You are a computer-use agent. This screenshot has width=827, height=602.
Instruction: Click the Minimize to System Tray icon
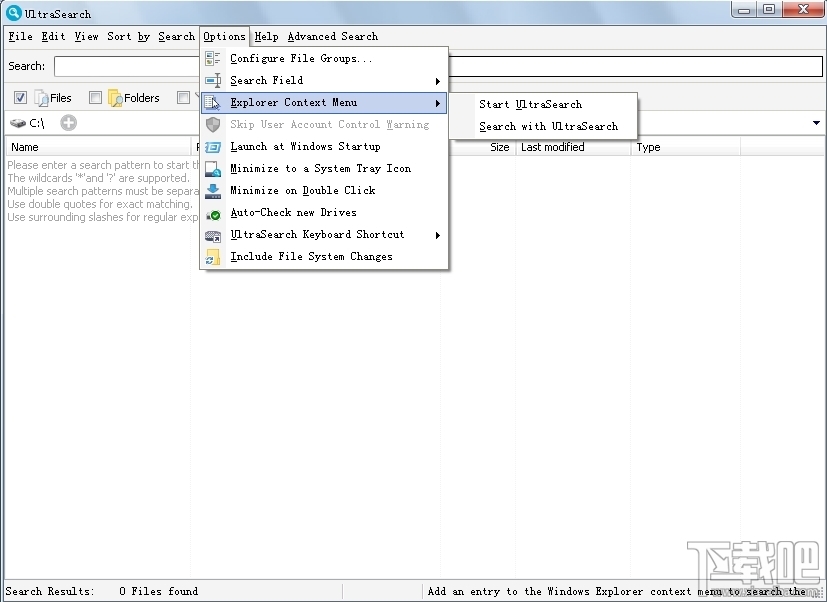click(x=213, y=169)
